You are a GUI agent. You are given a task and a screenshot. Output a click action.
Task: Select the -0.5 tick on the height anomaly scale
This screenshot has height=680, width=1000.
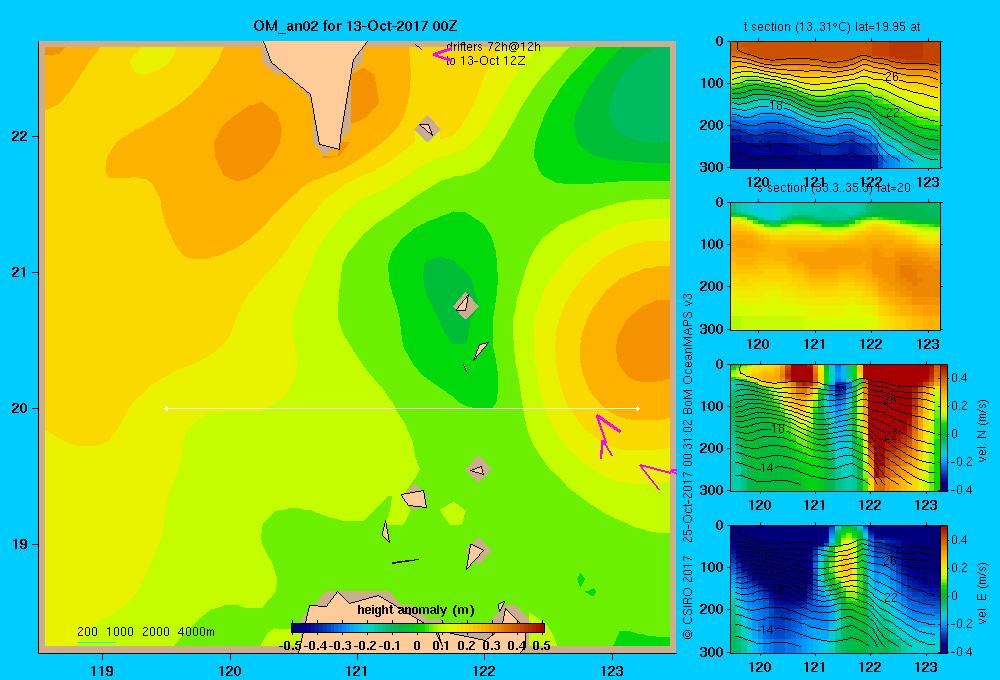click(x=290, y=646)
